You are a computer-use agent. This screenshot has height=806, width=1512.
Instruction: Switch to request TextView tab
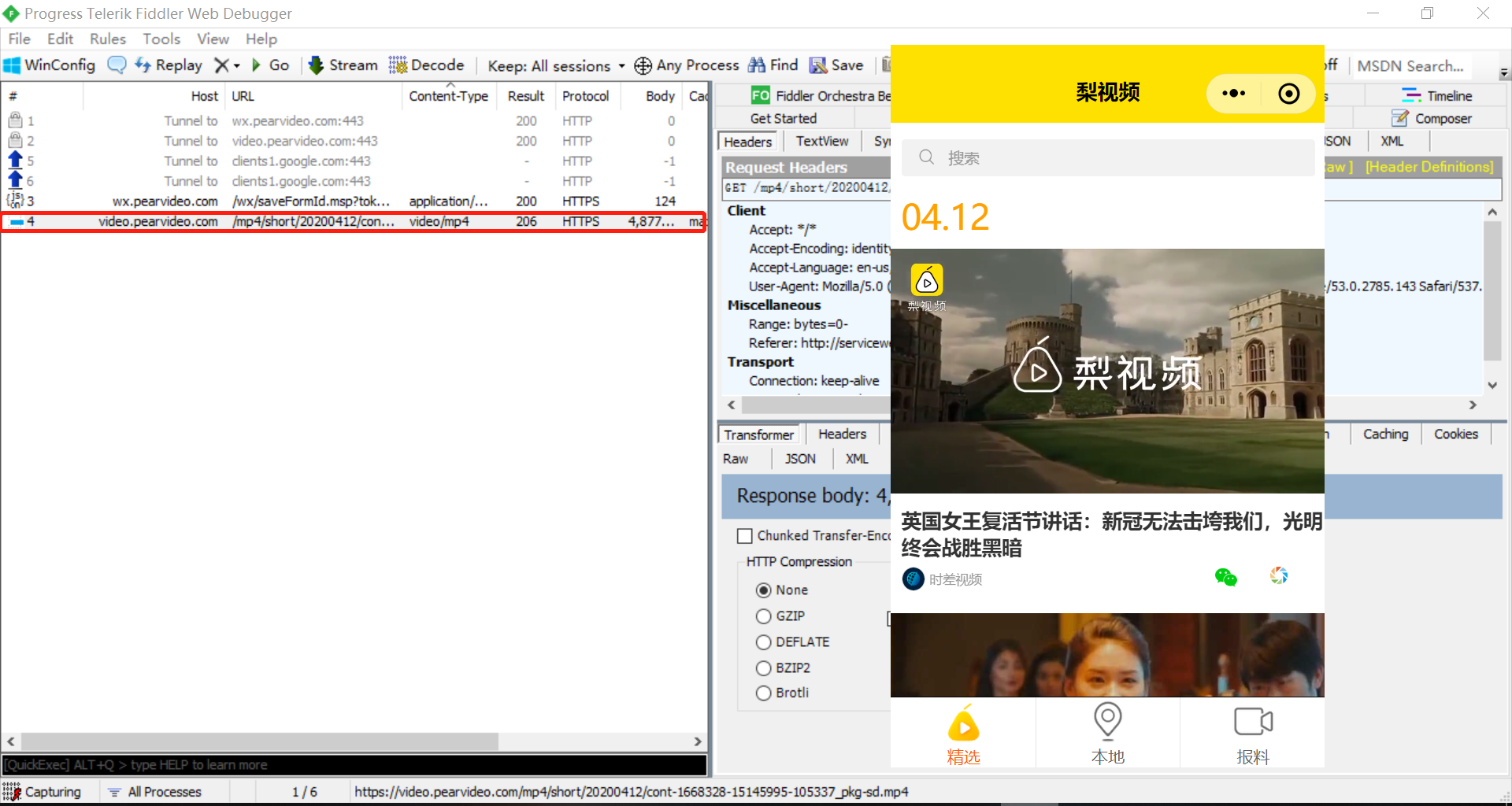point(822,142)
